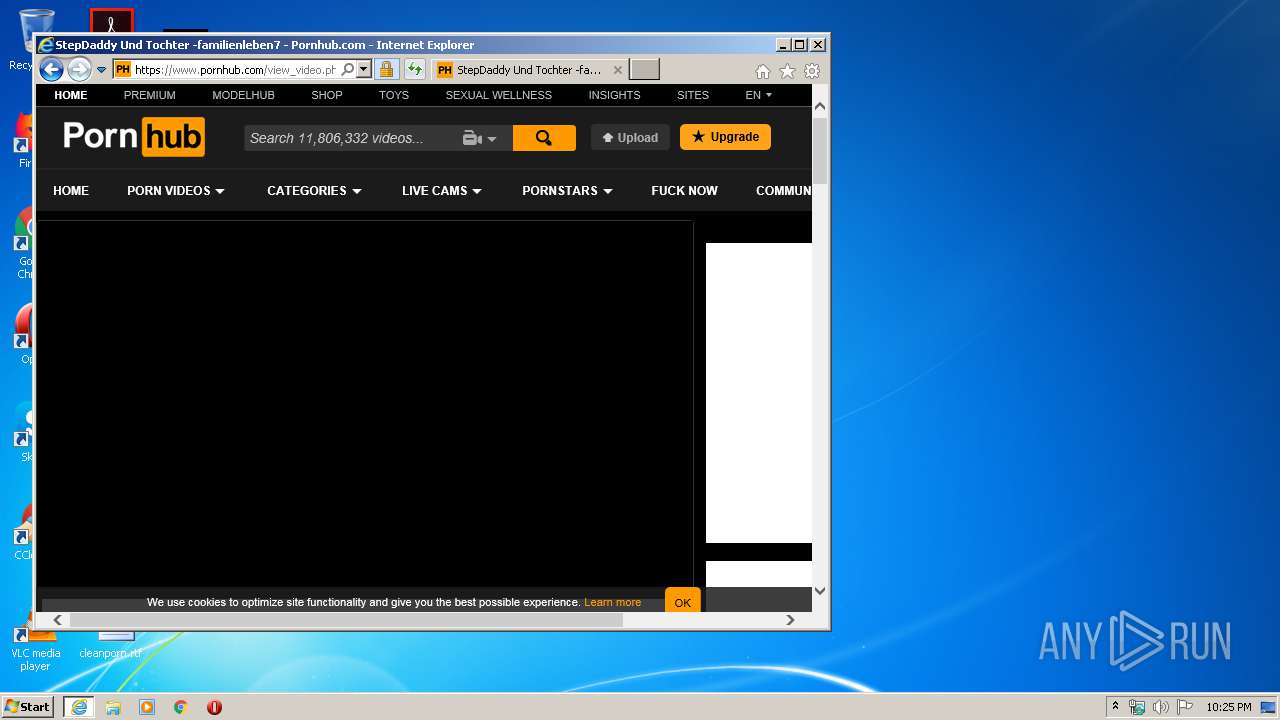
Task: Expand the address bar autocomplete dropdown arrow
Action: pos(364,70)
